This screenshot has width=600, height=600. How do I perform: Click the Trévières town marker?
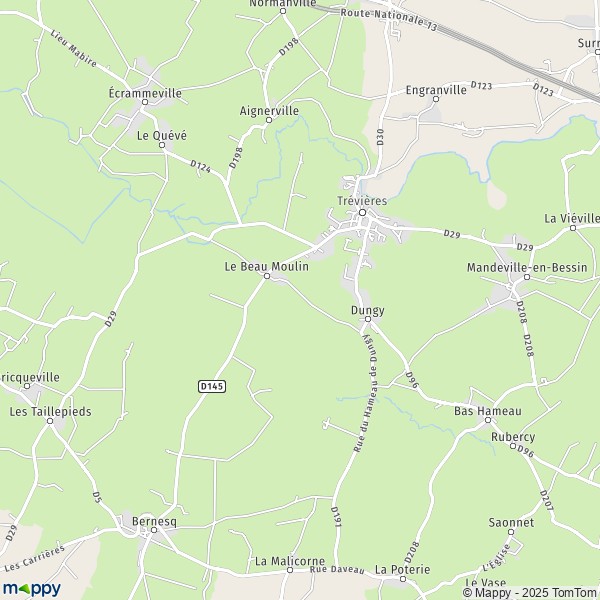(362, 212)
